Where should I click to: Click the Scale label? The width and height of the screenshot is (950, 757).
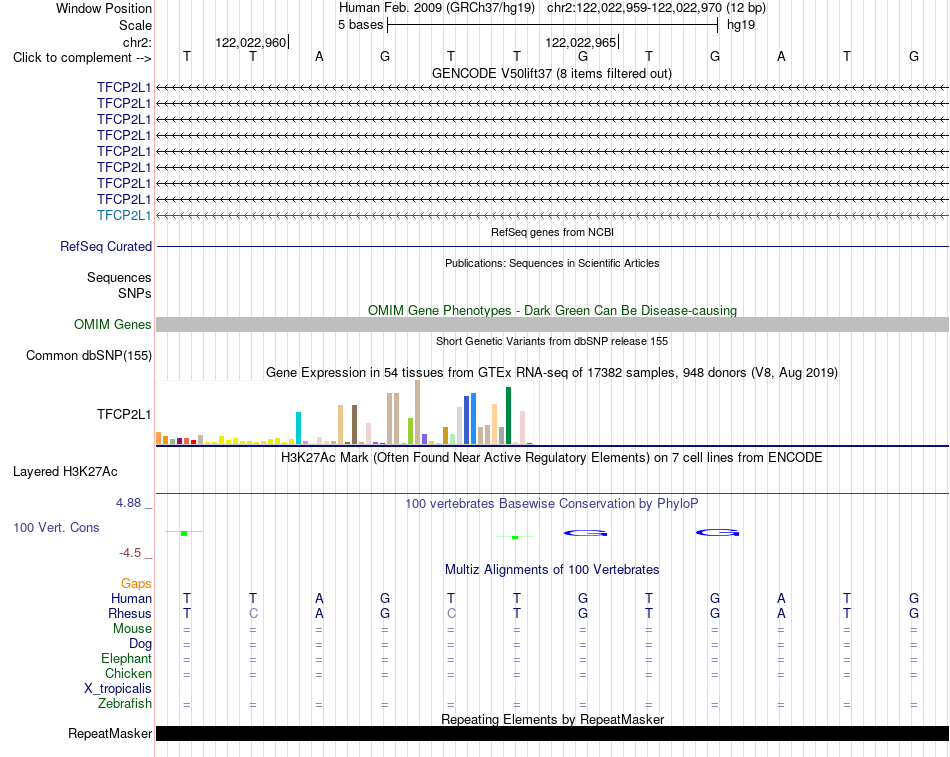(135, 25)
